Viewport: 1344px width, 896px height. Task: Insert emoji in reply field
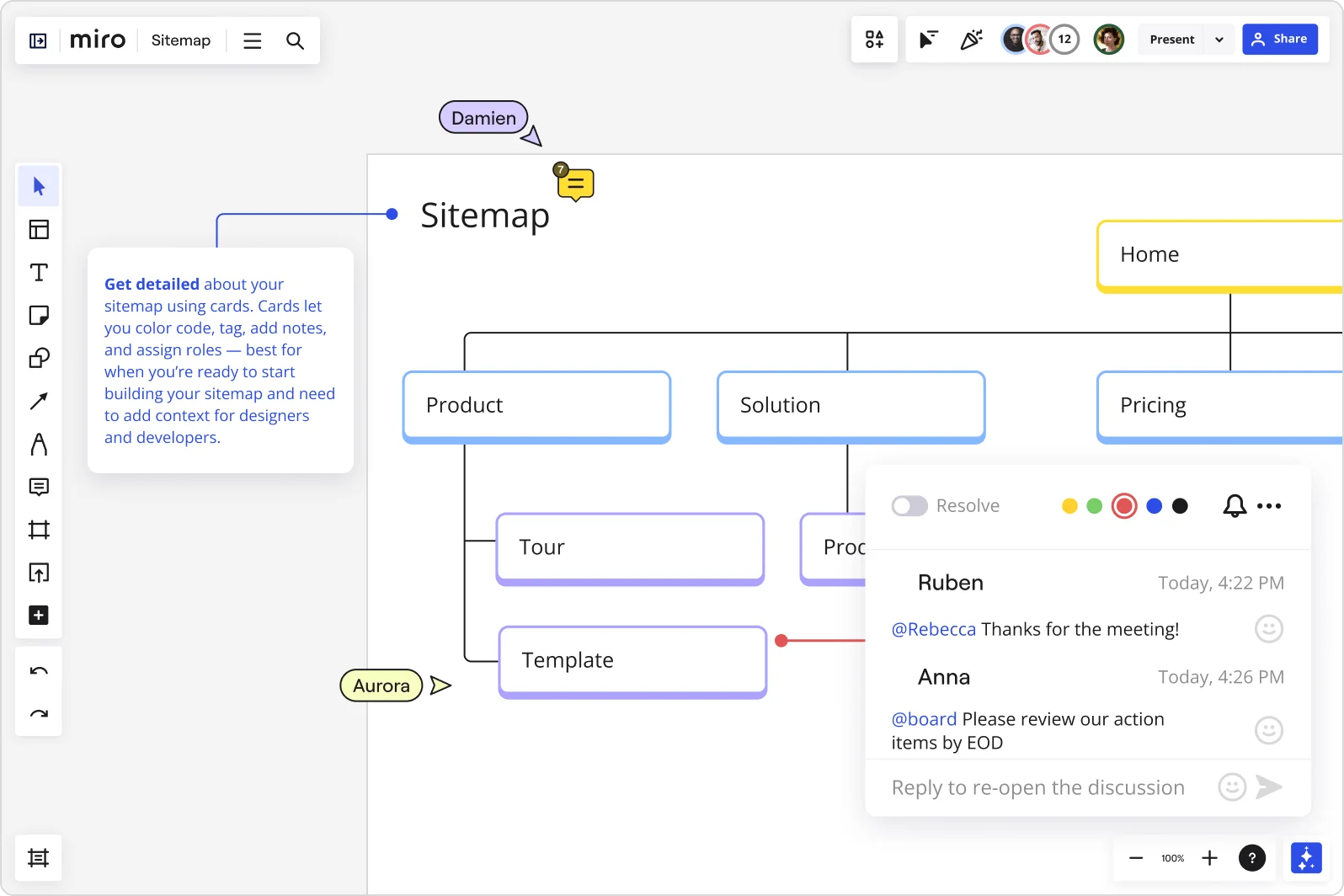[1232, 787]
